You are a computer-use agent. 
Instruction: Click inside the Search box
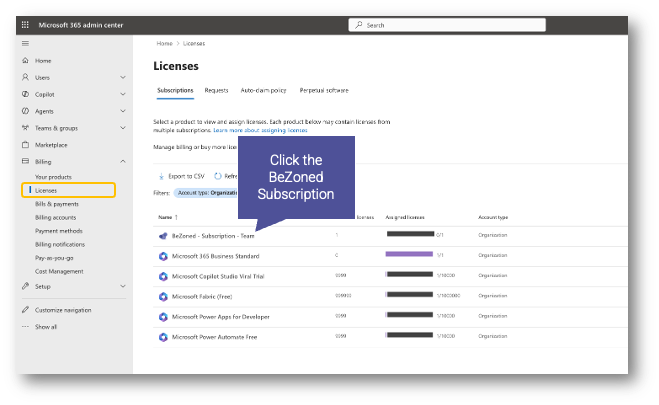447,25
